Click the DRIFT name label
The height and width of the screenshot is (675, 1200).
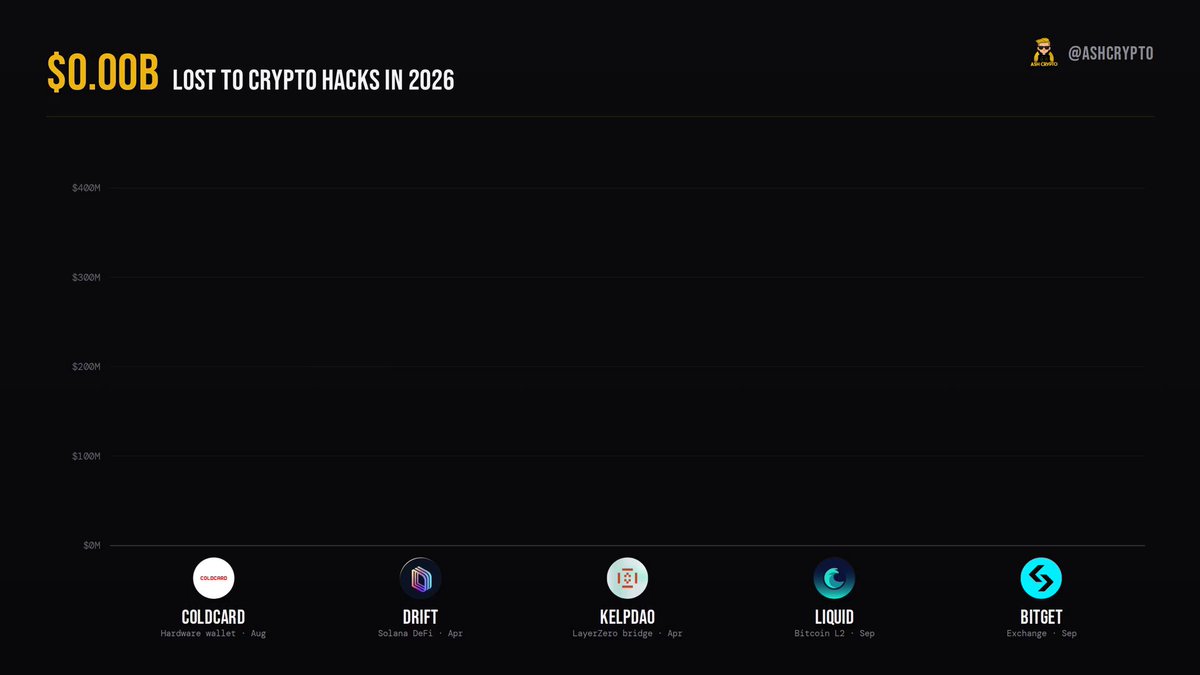tap(421, 616)
